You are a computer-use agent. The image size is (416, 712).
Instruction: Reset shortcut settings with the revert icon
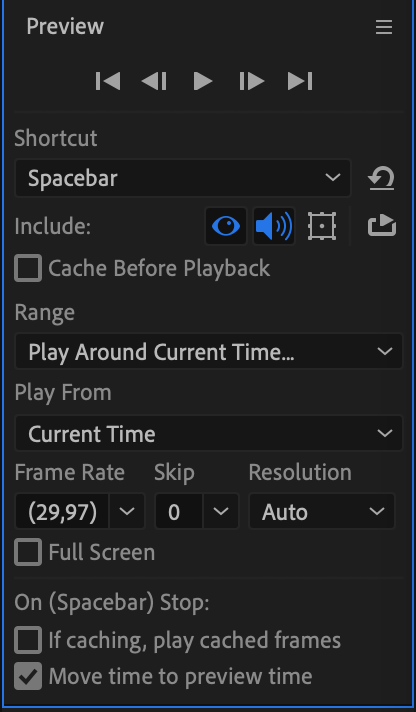[381, 178]
